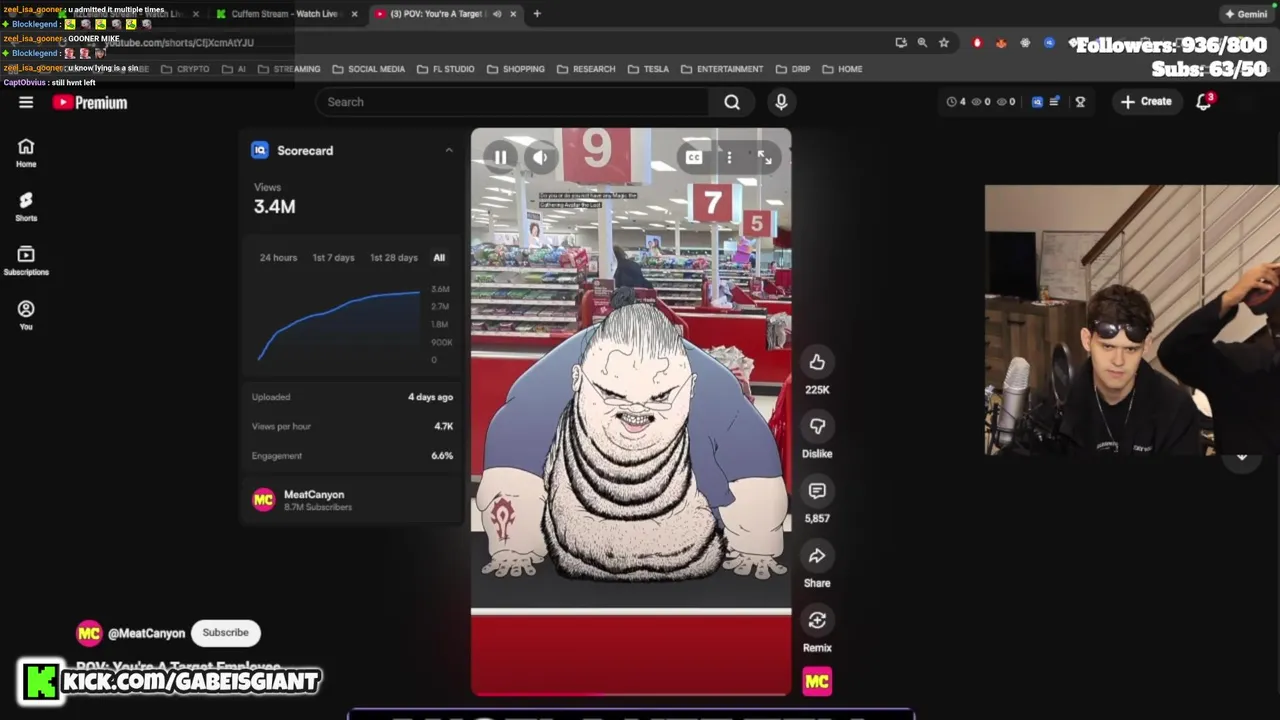
Task: Click the address bar URL
Action: pyautogui.click(x=180, y=43)
